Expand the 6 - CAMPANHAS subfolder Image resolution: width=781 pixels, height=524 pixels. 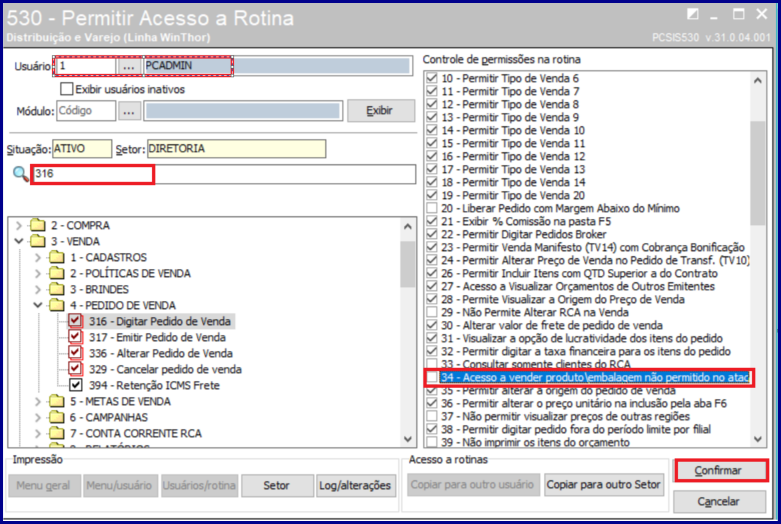coord(38,417)
